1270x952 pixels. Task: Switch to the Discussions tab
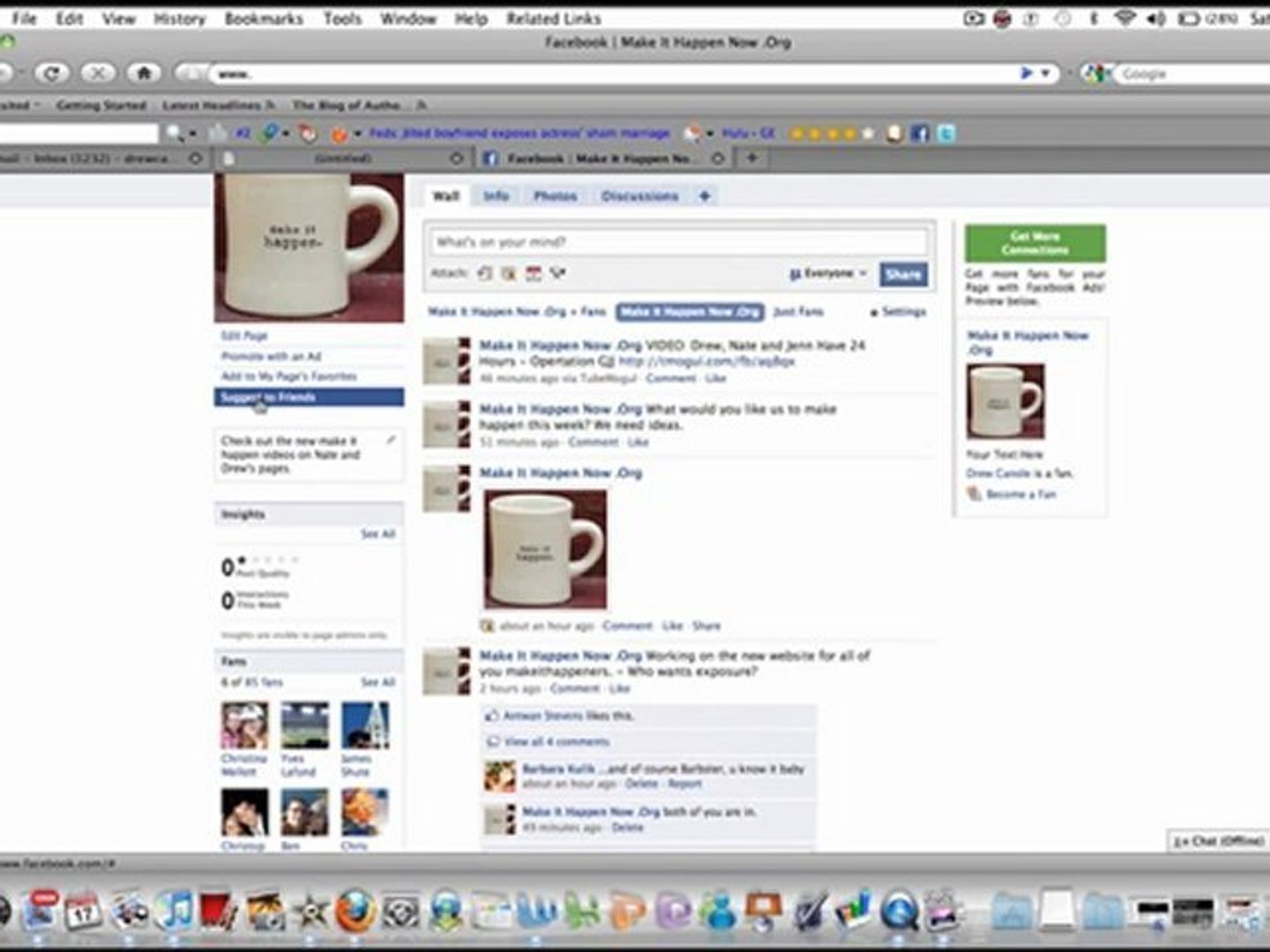640,196
